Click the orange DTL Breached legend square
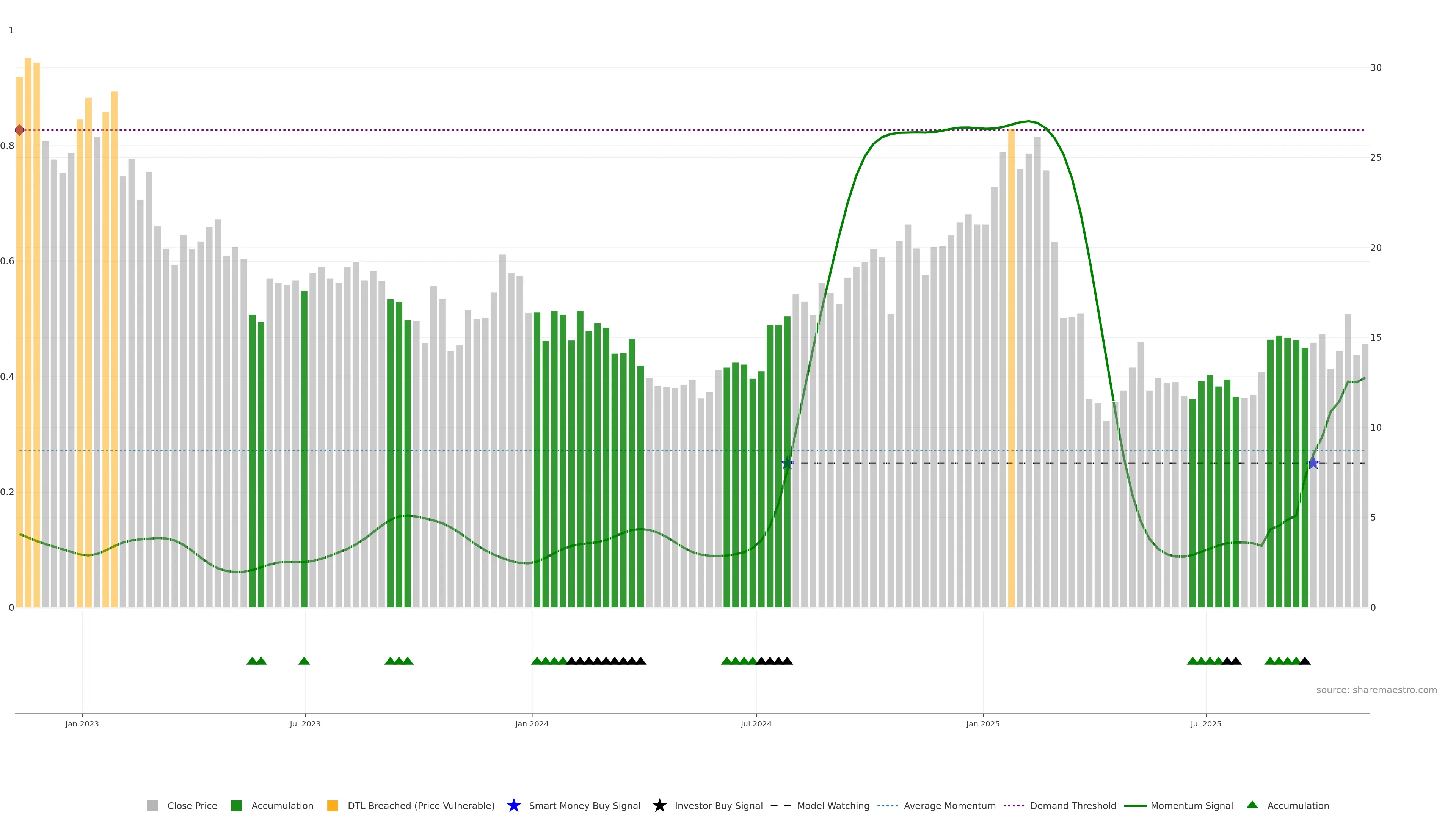Viewport: 1456px width, 819px height. (333, 805)
